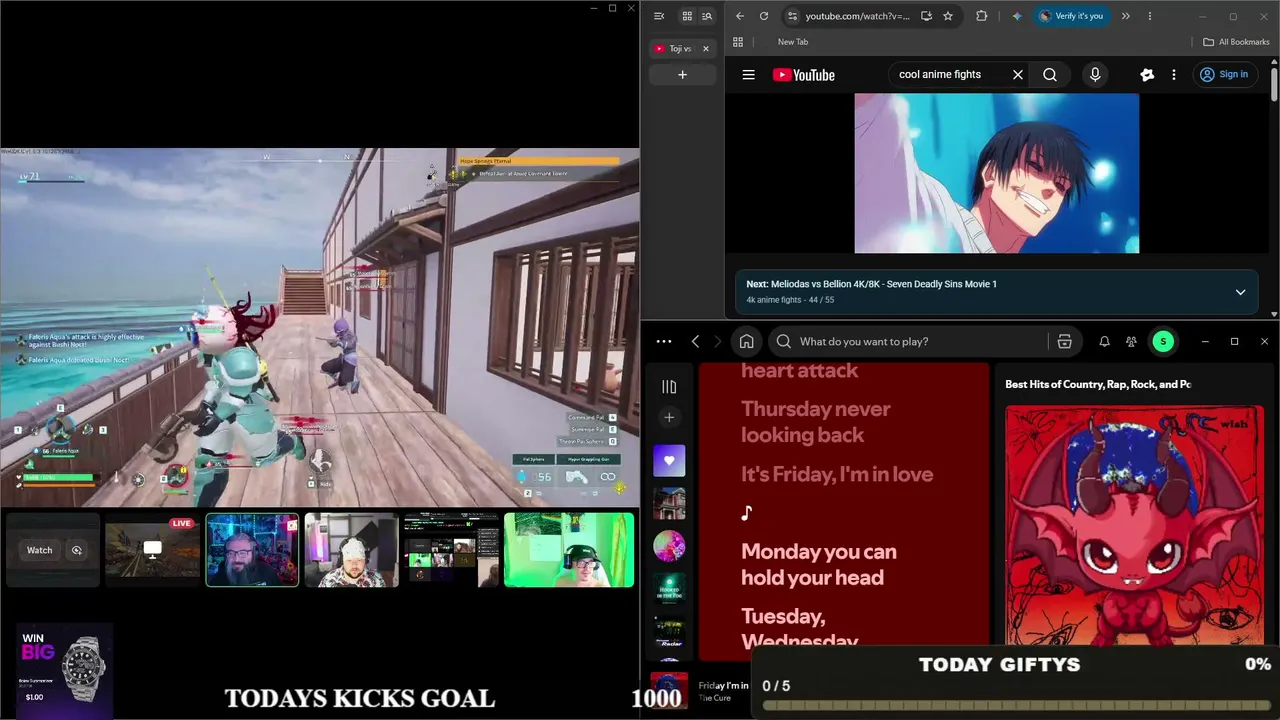Select the 'Toji vs' YouTube tab

[x=682, y=49]
